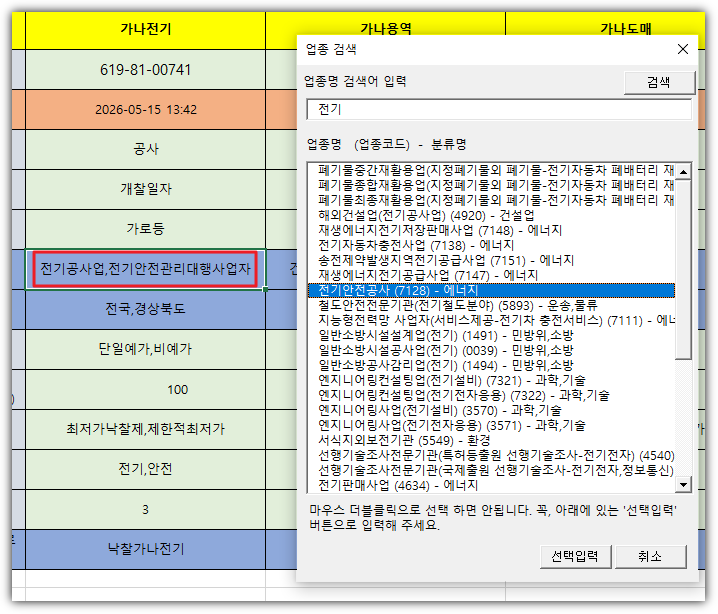The height and width of the screenshot is (614, 718).
Task: Select 엔지니어링컨설팅업(전기전자응용) (7322) row
Action: point(491,395)
